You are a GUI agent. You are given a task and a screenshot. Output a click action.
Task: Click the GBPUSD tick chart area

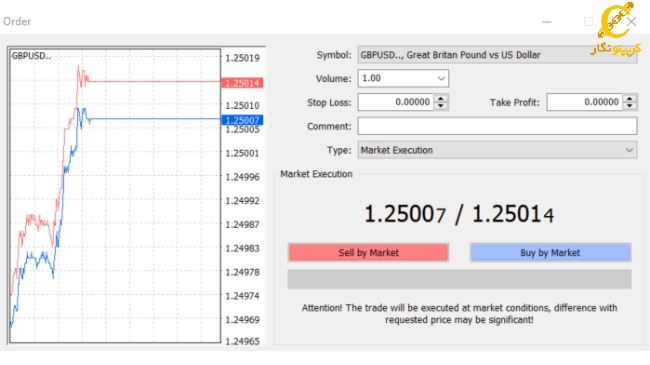115,196
